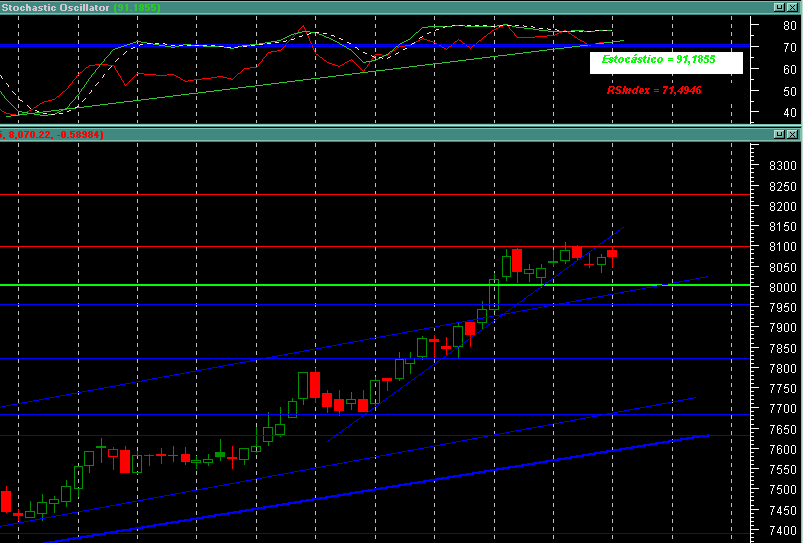Click the 7450 price scale value
803x543 pixels.
(x=783, y=510)
